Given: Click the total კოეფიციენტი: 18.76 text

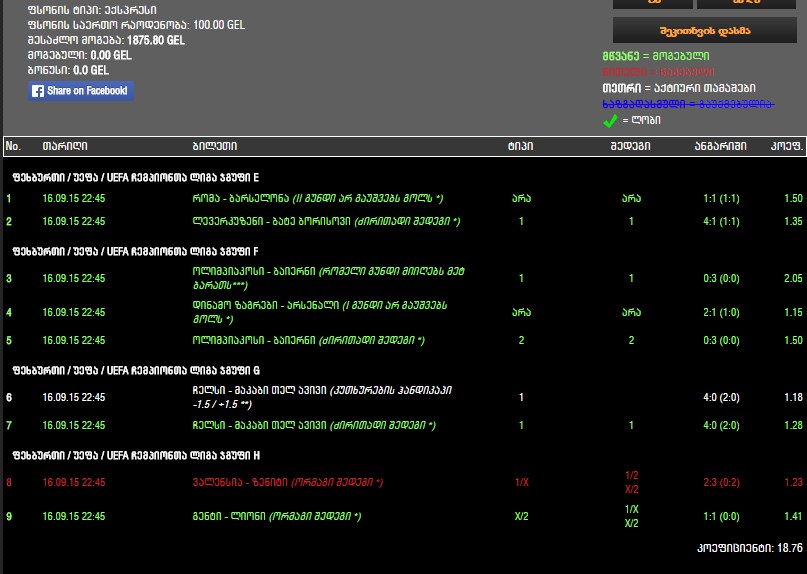Looking at the screenshot, I should (x=749, y=548).
